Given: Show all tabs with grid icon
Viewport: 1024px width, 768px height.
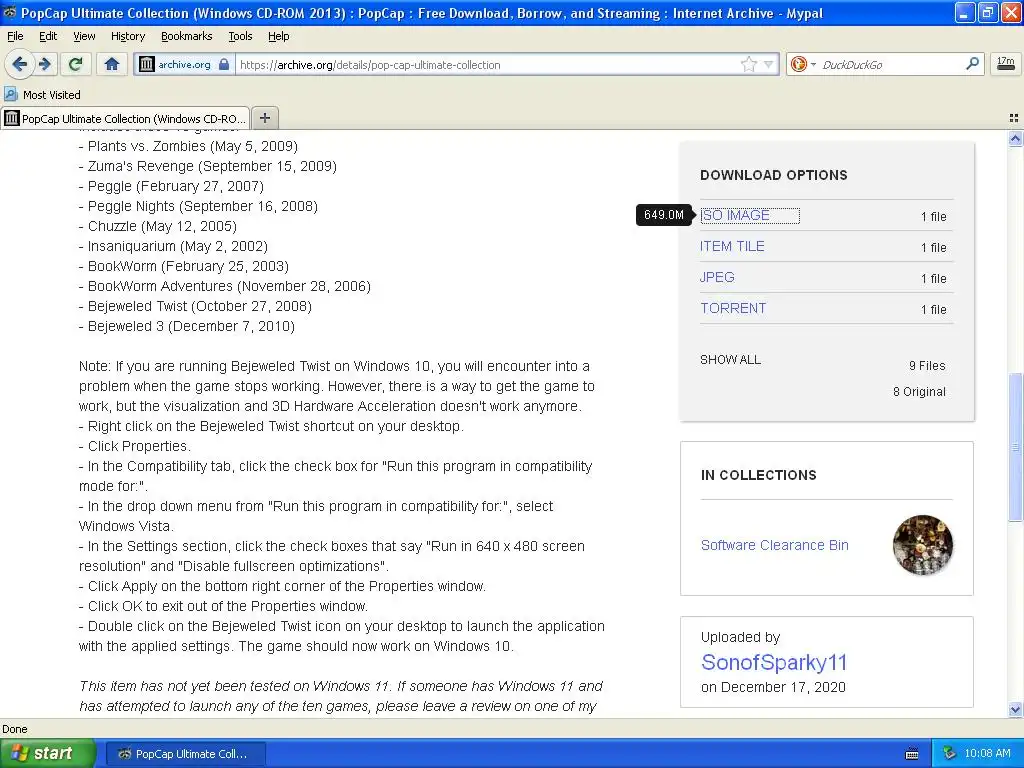Looking at the screenshot, I should 1014,118.
